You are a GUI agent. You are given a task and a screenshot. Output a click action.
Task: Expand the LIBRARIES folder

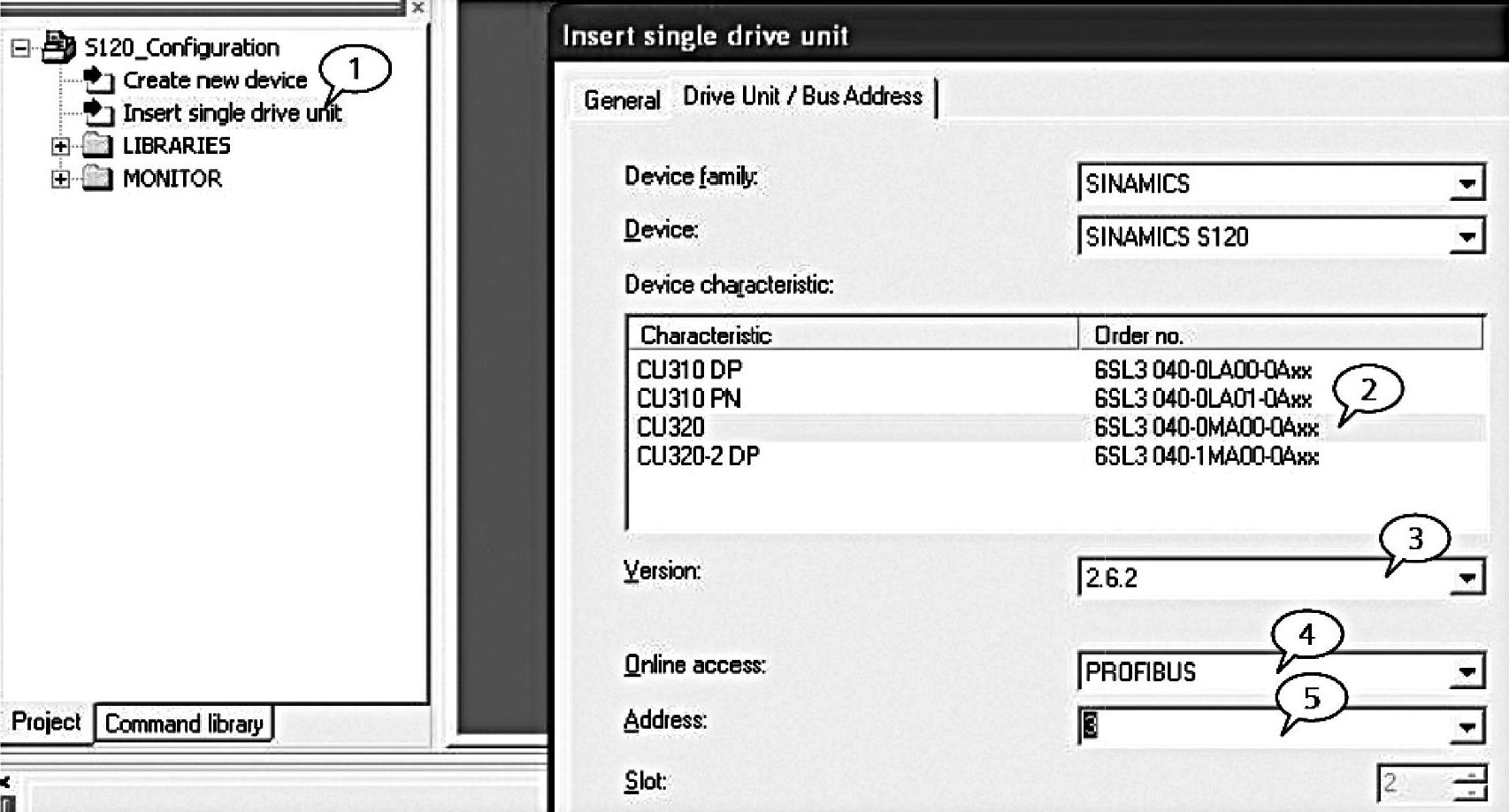coord(60,146)
